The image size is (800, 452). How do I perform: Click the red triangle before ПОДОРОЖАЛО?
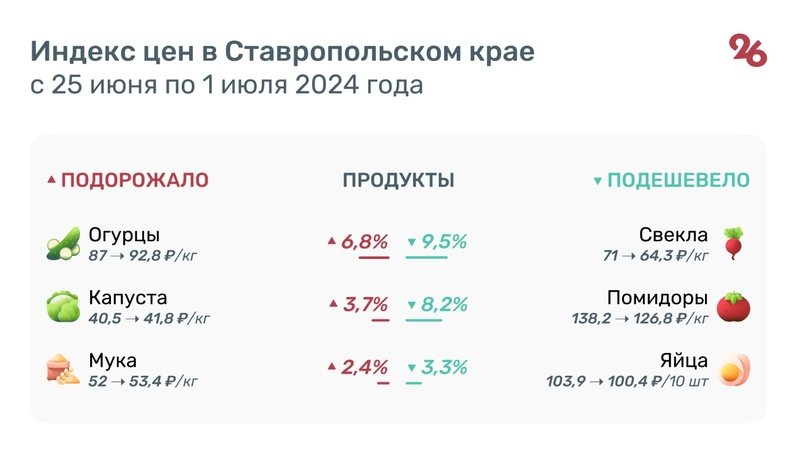coord(51,181)
